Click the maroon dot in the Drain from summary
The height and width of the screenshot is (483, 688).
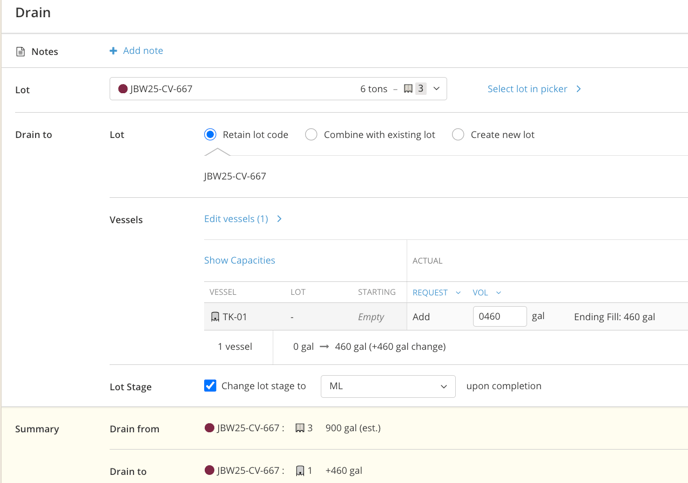click(209, 428)
